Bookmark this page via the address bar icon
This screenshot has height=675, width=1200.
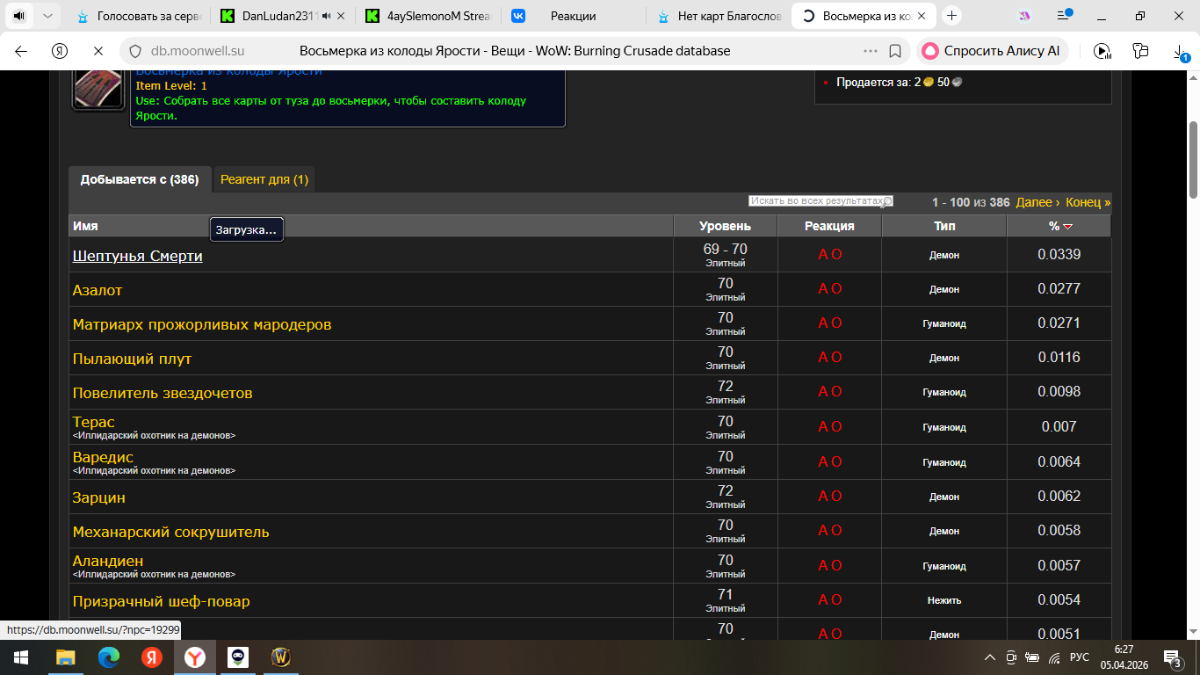pos(895,51)
